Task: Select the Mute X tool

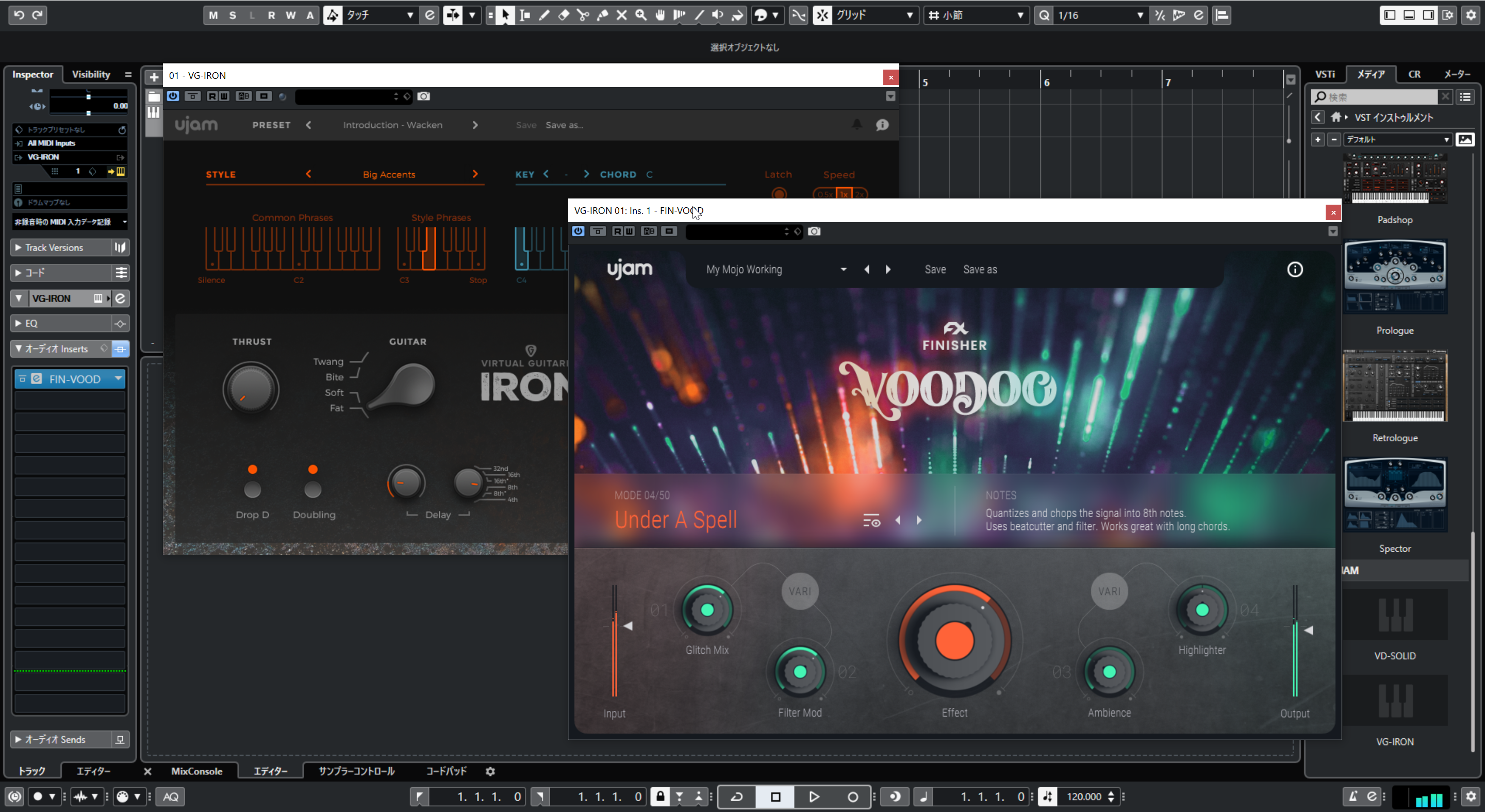Action: [x=621, y=15]
